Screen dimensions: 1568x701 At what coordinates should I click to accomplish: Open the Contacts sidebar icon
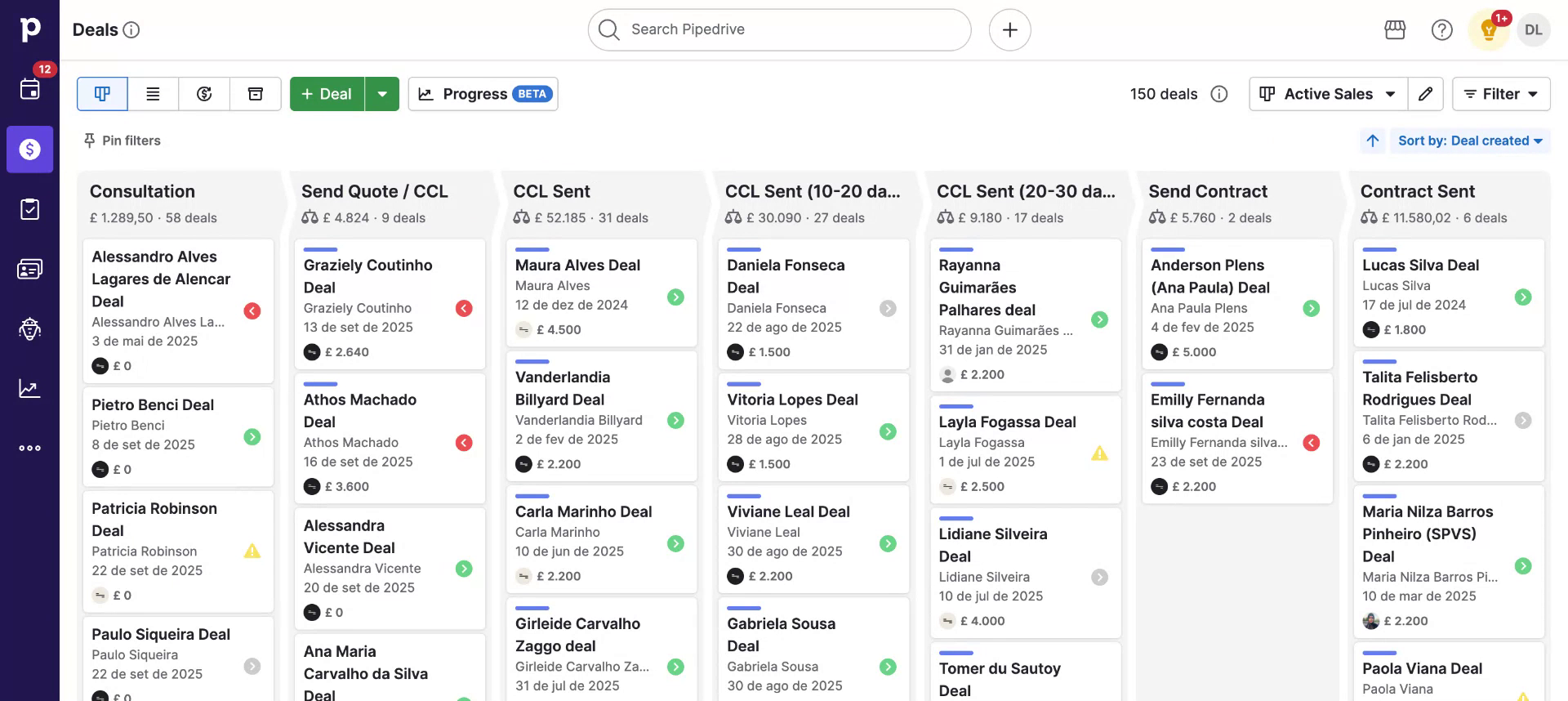tap(30, 269)
